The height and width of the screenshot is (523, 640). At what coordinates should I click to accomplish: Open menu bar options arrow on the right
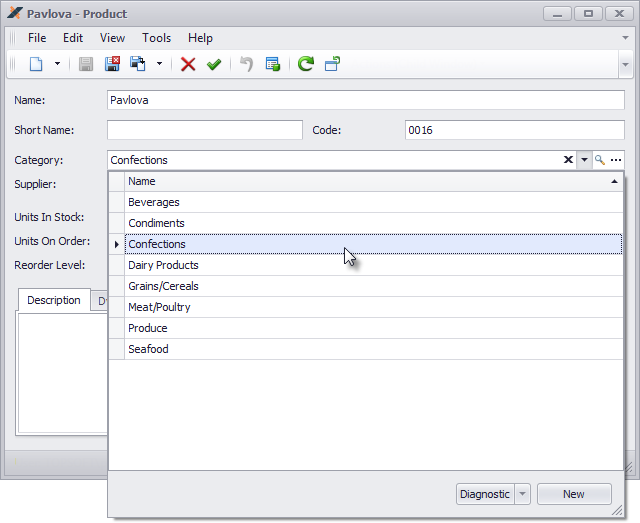click(625, 38)
